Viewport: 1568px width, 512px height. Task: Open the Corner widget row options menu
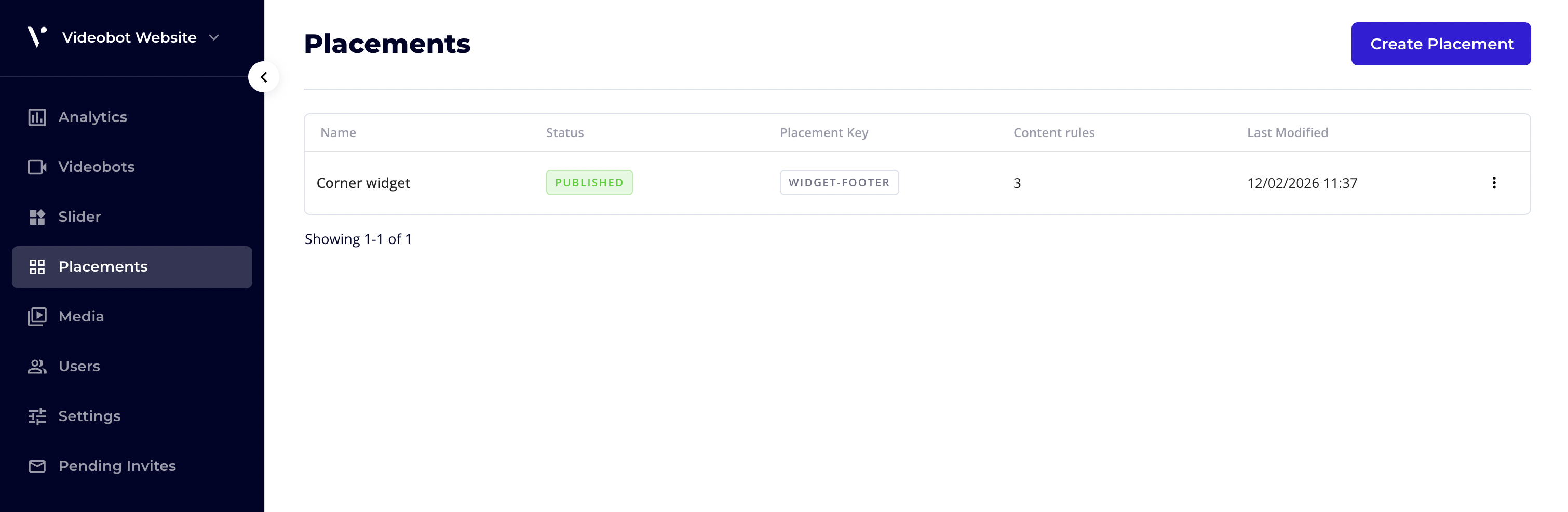pos(1493,183)
